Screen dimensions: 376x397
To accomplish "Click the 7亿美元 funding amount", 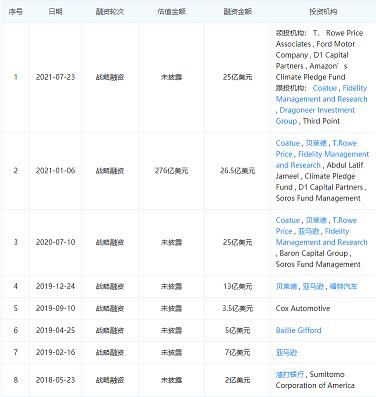I will click(x=238, y=352).
